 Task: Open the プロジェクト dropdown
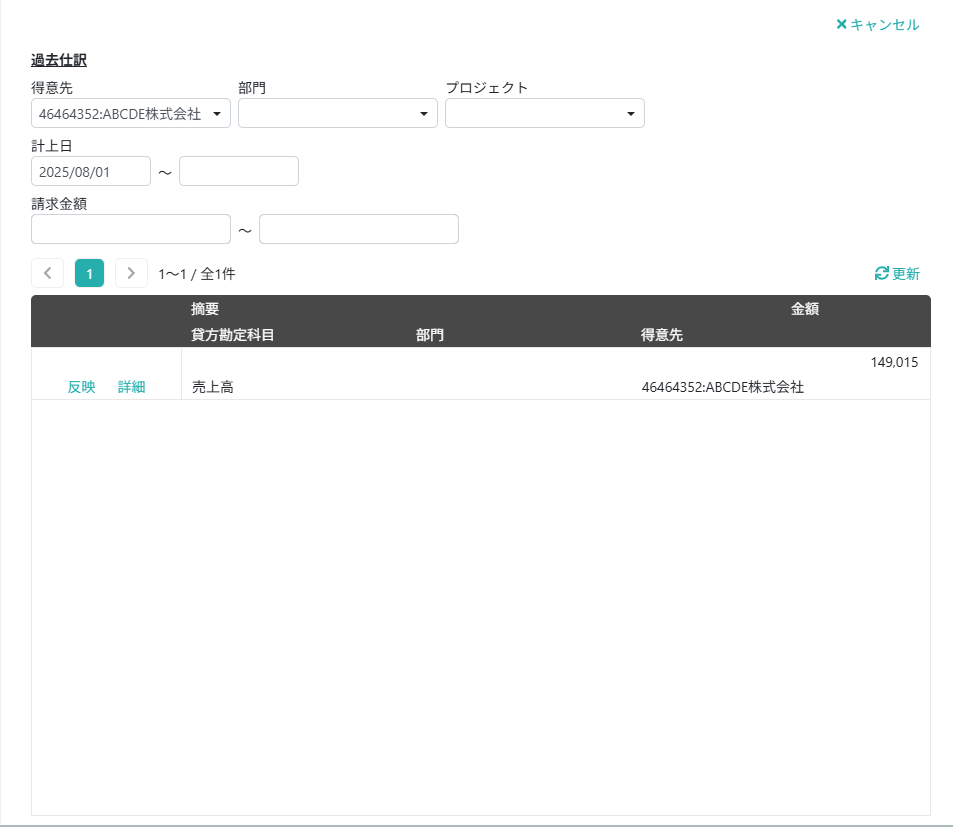click(x=544, y=114)
